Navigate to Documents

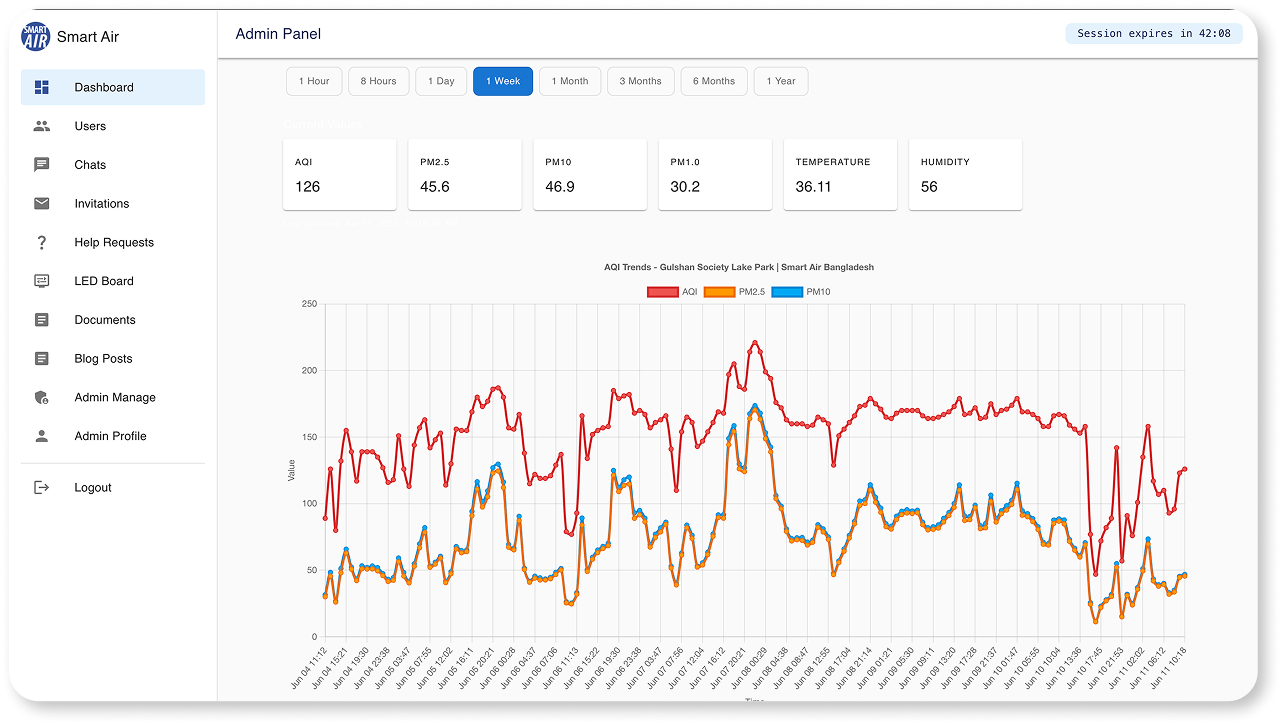pos(113,320)
